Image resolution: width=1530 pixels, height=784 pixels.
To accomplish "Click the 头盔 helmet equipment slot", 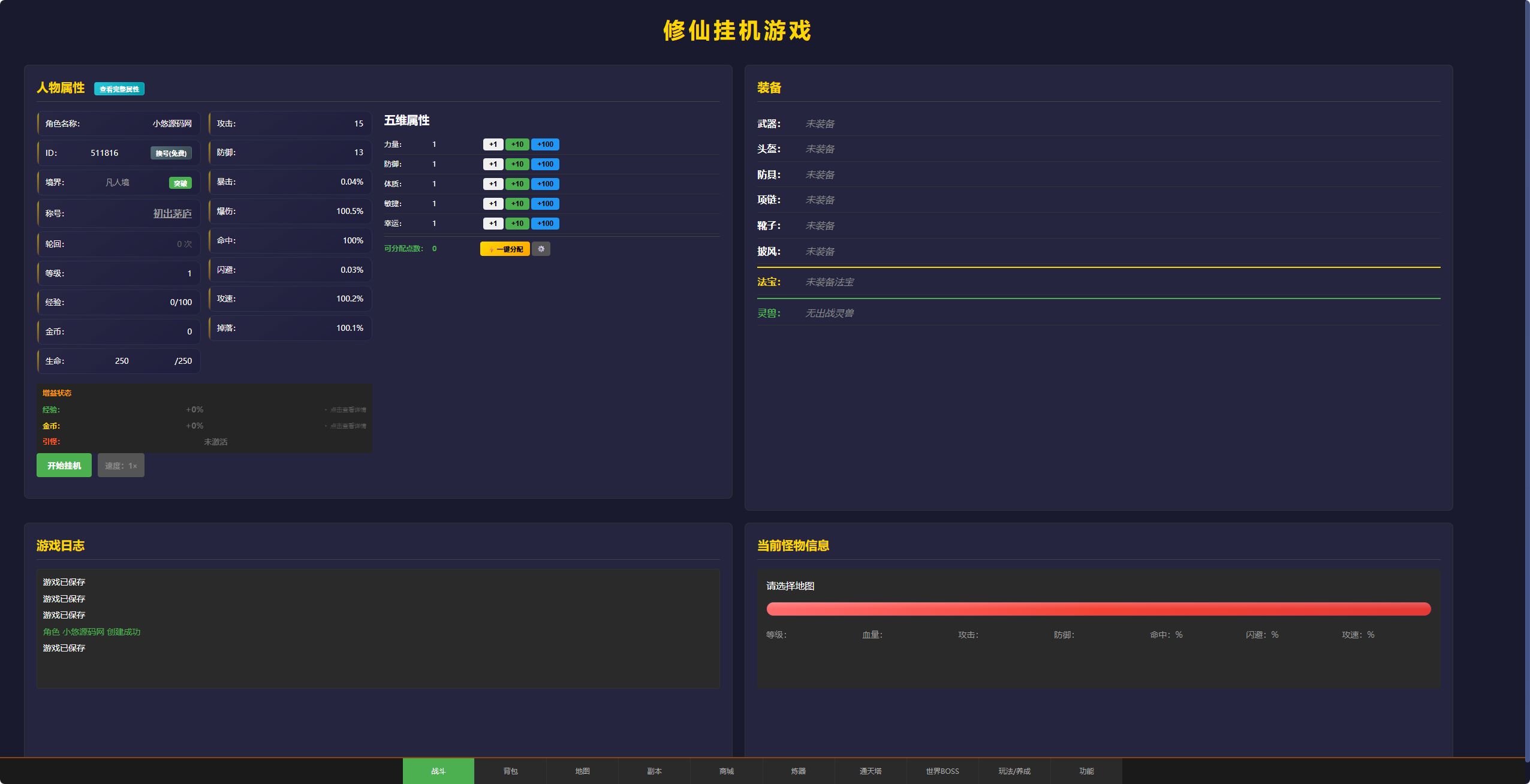I will [1098, 149].
